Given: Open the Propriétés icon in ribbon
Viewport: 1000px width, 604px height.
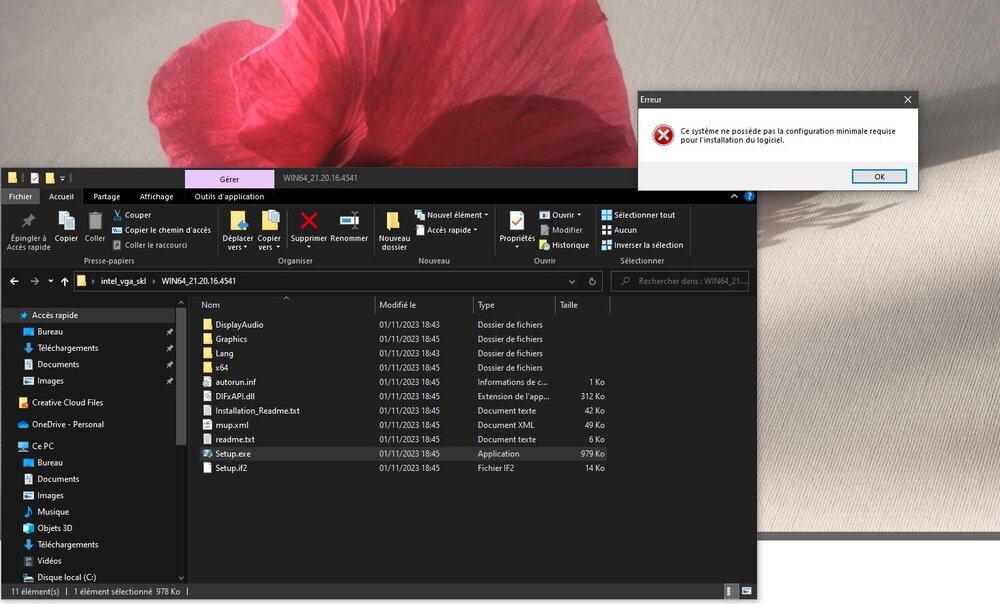Looking at the screenshot, I should pos(517,221).
